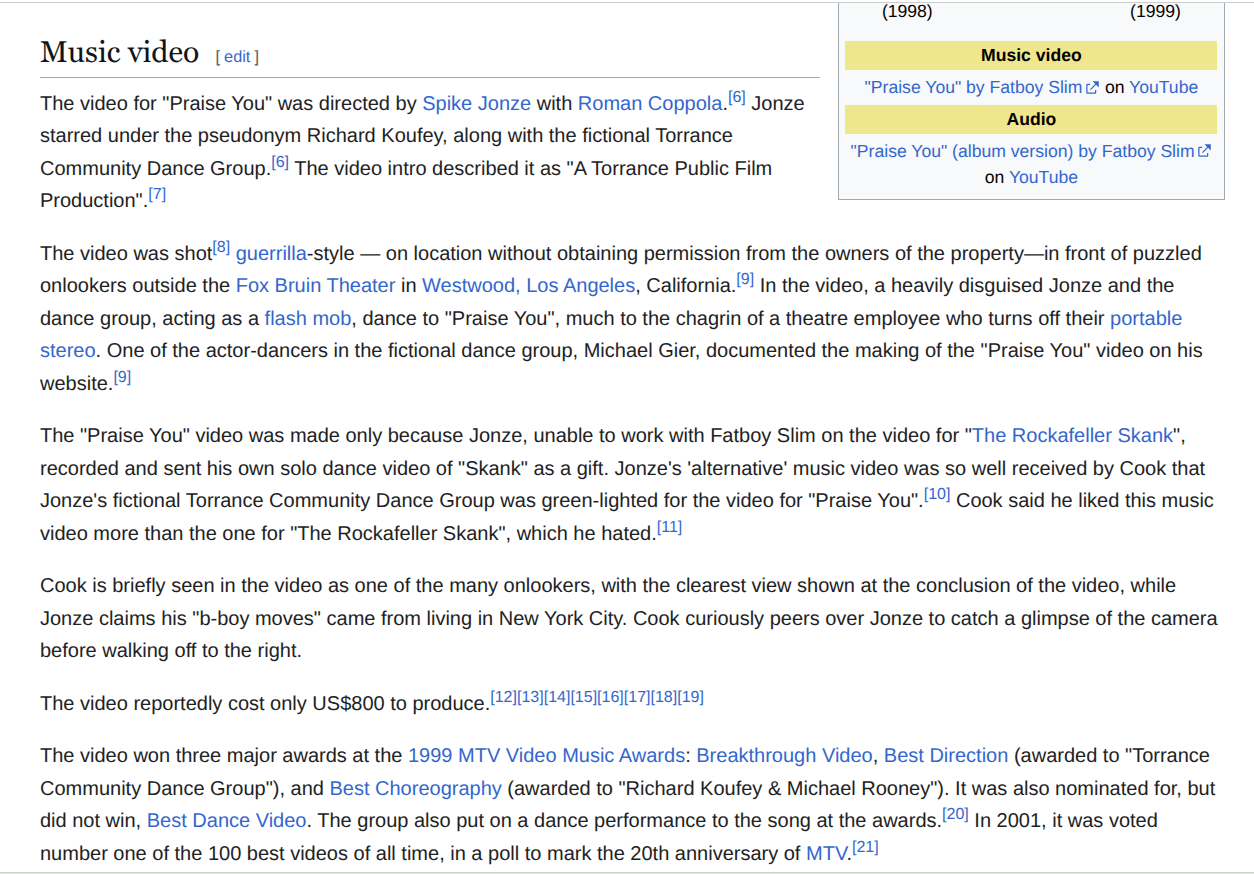Open the MTV link at paragraph end
The image size is (1254, 874).
[x=827, y=854]
